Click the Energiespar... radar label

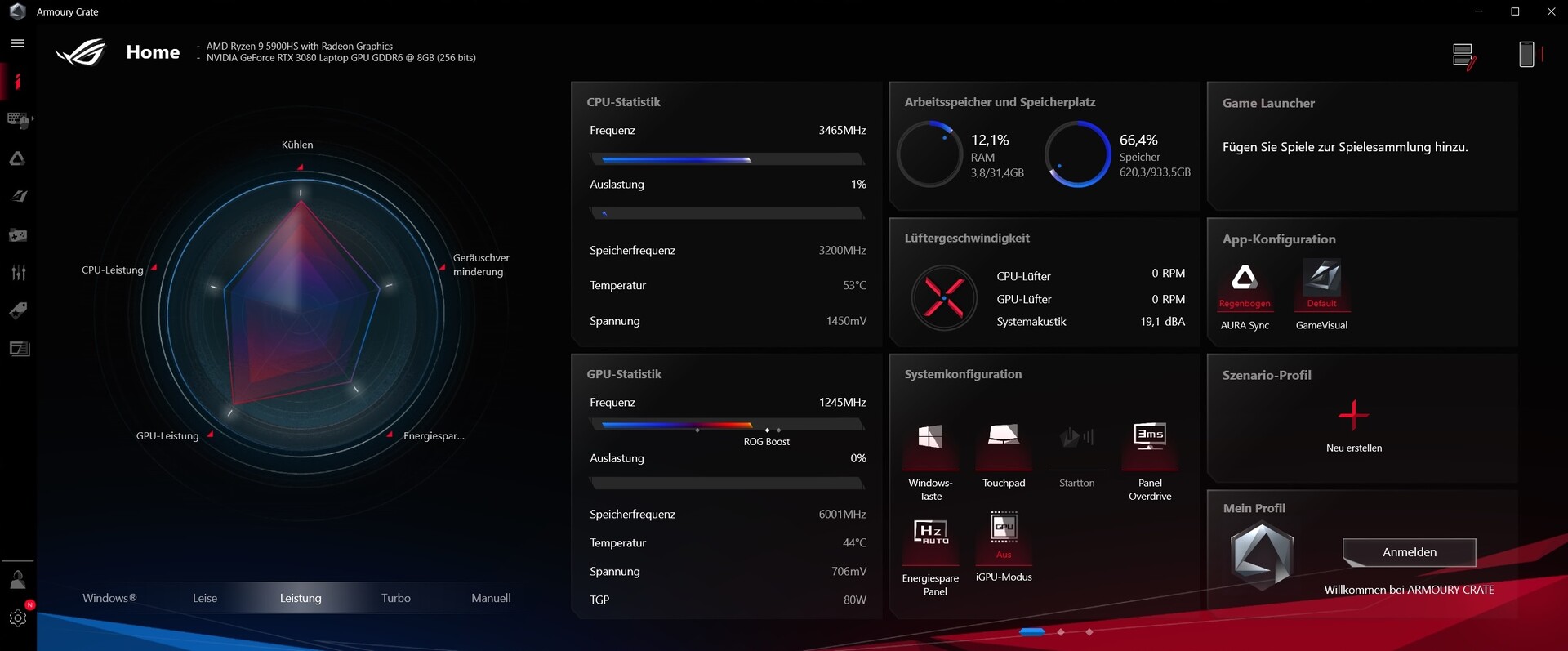(434, 435)
